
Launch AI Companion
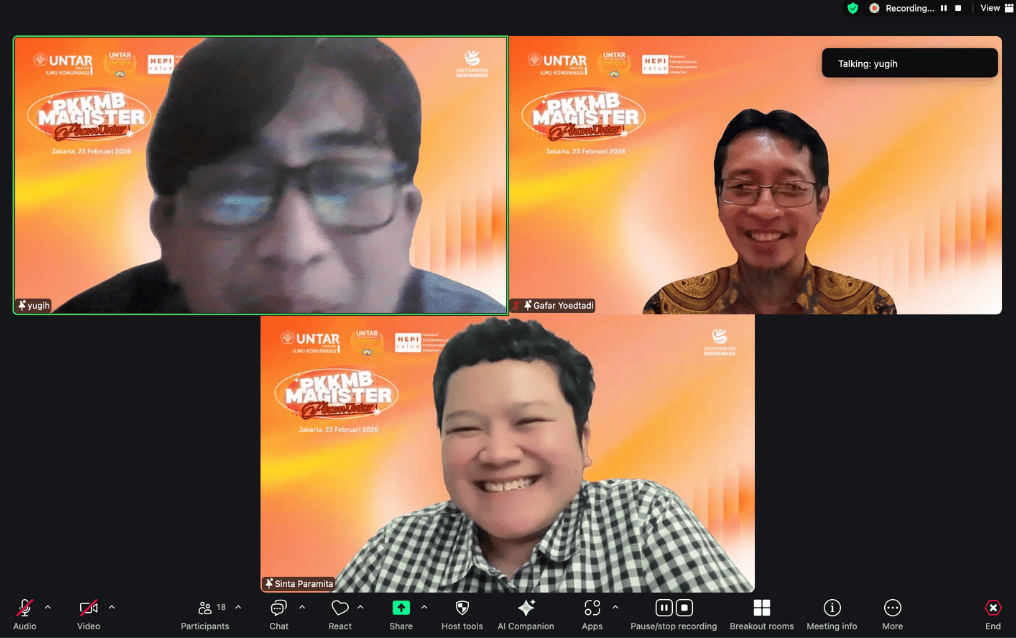pyautogui.click(x=526, y=608)
